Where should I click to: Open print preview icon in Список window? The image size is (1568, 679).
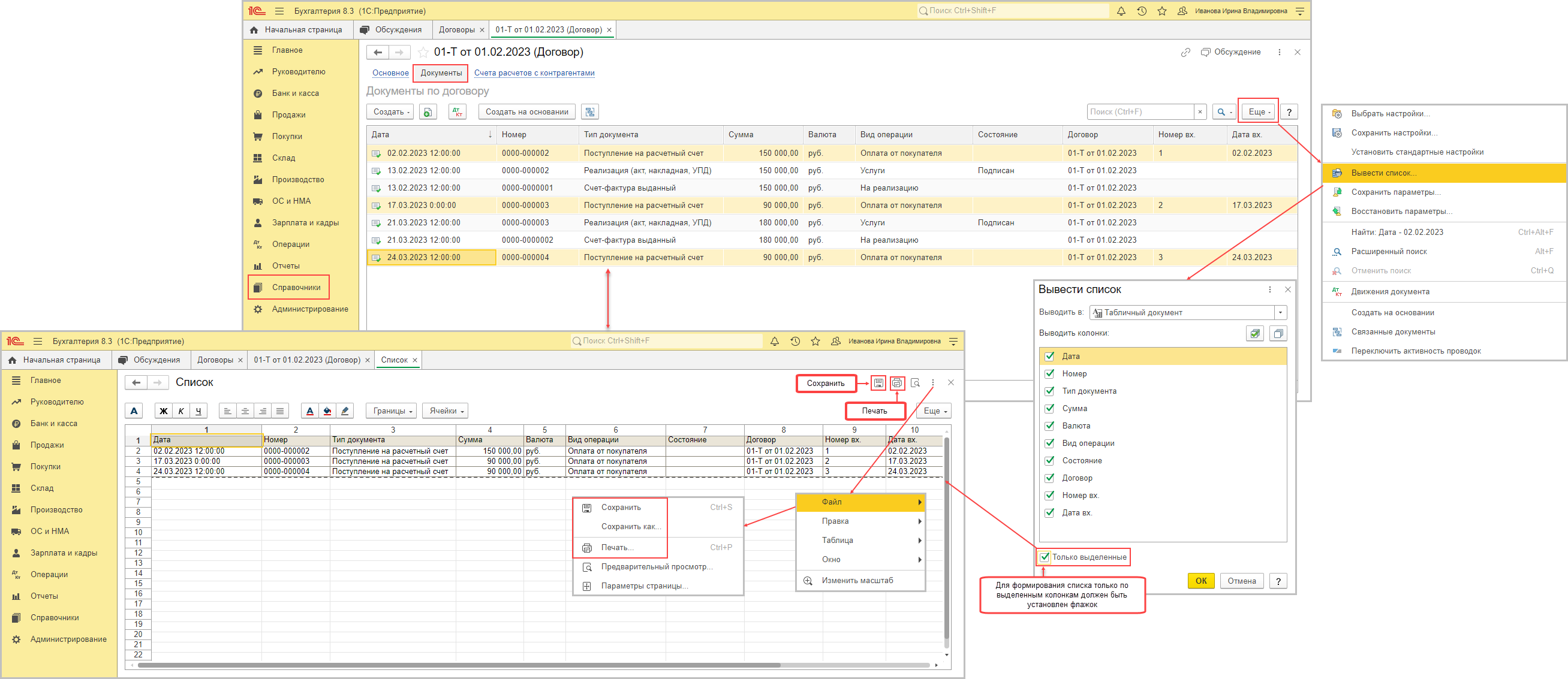click(x=915, y=384)
